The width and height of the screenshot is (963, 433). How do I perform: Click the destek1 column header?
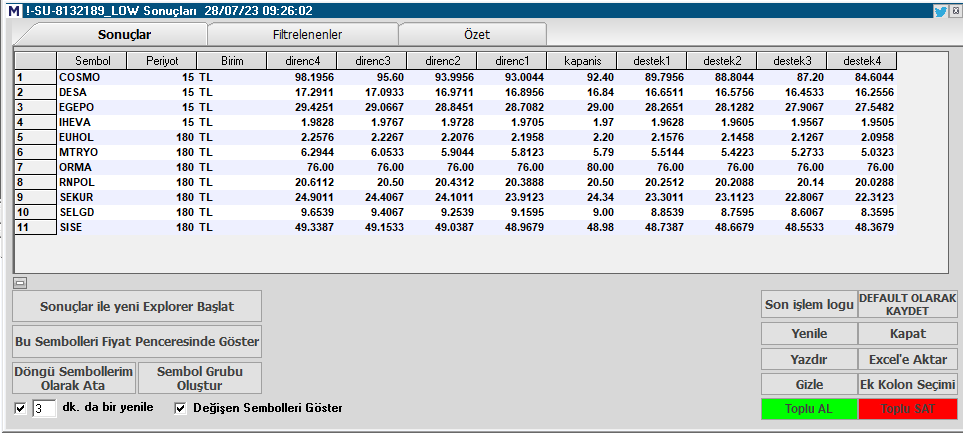tap(652, 61)
